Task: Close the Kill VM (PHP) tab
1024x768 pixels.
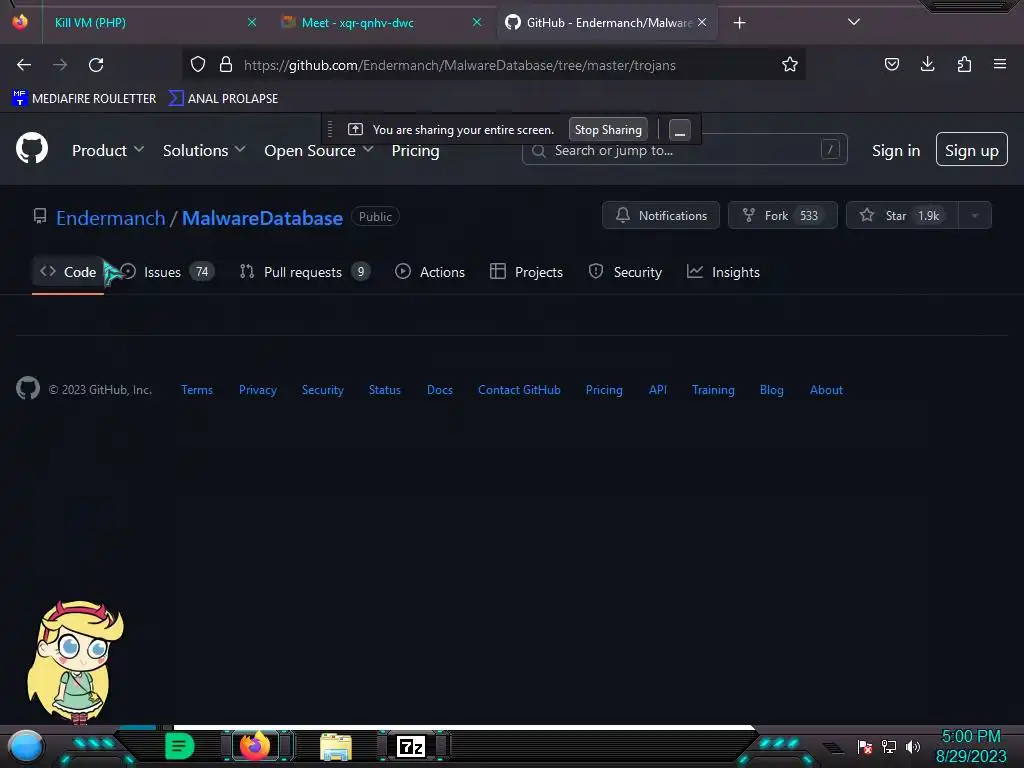Action: coord(252,22)
